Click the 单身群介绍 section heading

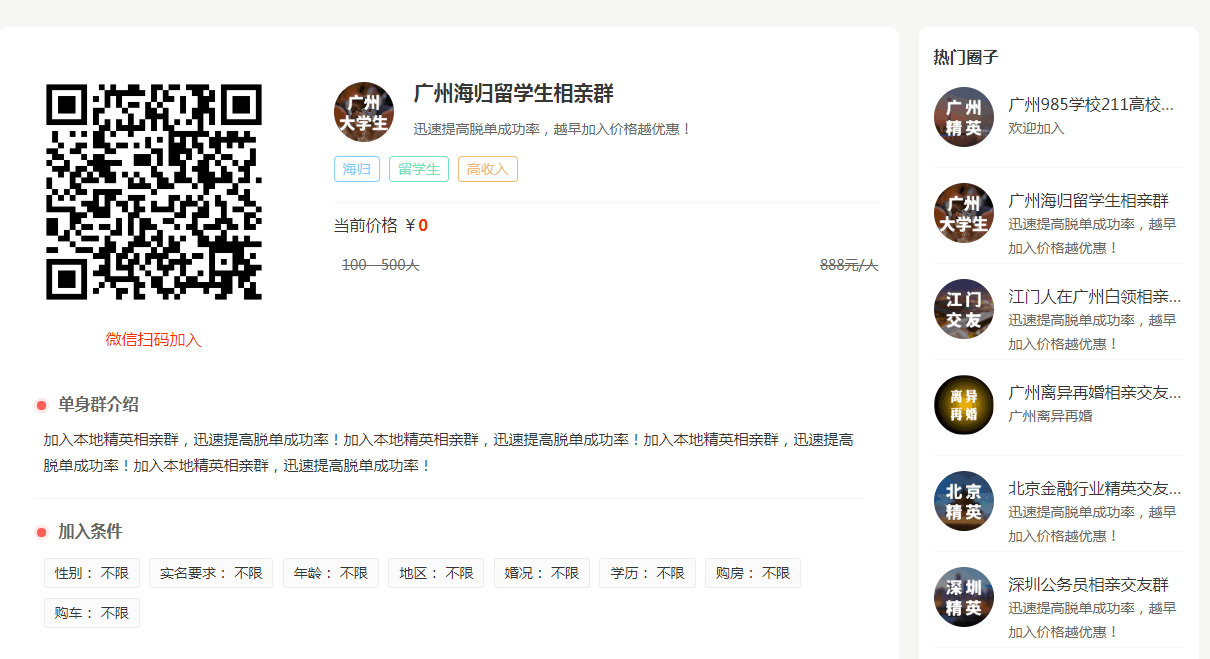click(98, 405)
